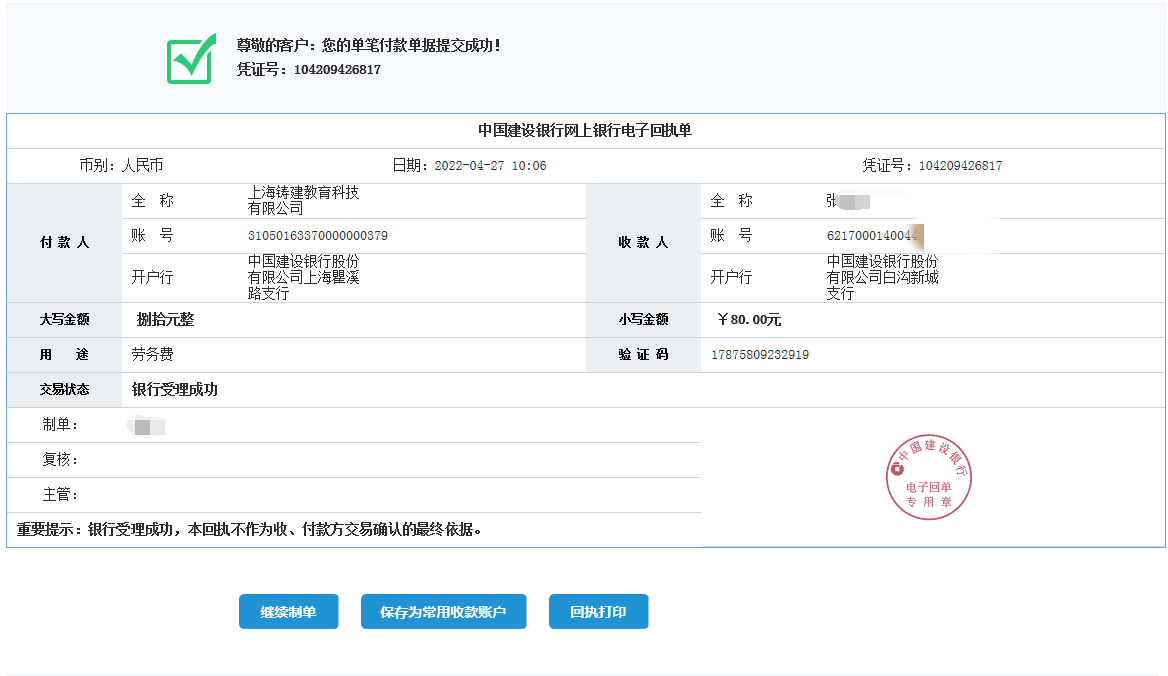This screenshot has width=1168, height=676.
Task: Click payer bank 上海瞿溪路支行 text
Action: 303,277
